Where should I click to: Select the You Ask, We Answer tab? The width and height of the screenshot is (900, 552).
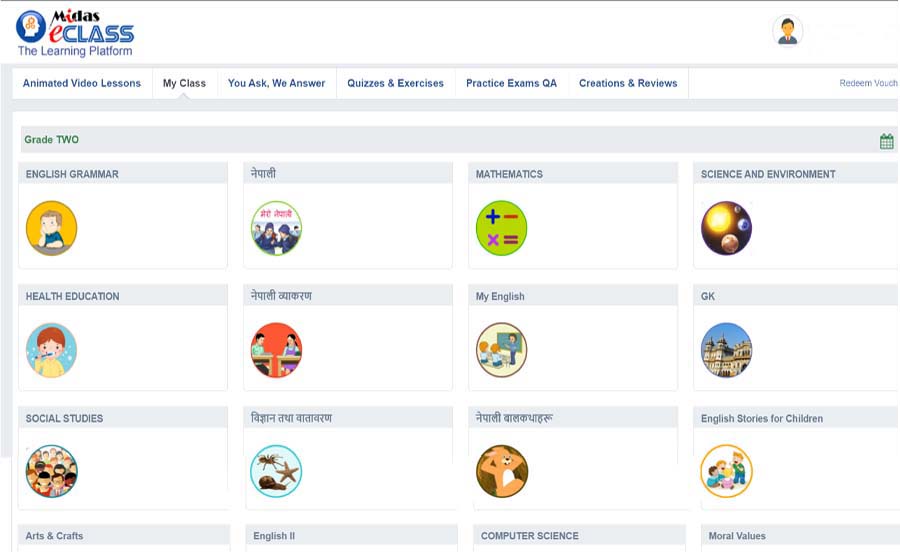(x=276, y=83)
